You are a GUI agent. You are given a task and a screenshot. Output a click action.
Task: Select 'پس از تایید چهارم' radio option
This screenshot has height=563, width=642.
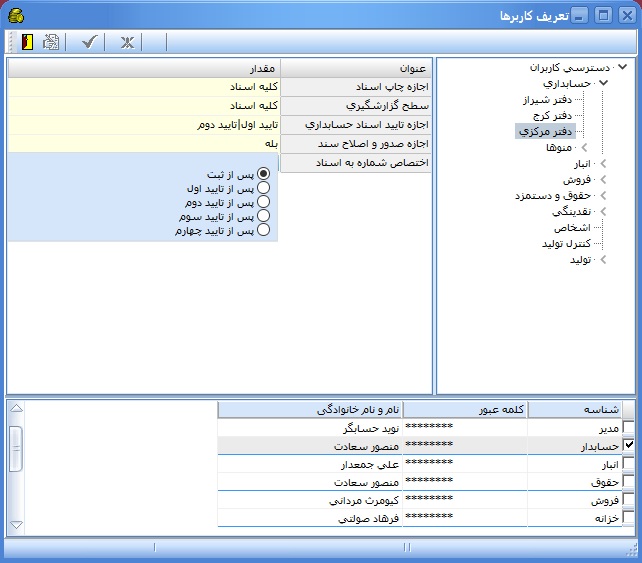coord(264,230)
